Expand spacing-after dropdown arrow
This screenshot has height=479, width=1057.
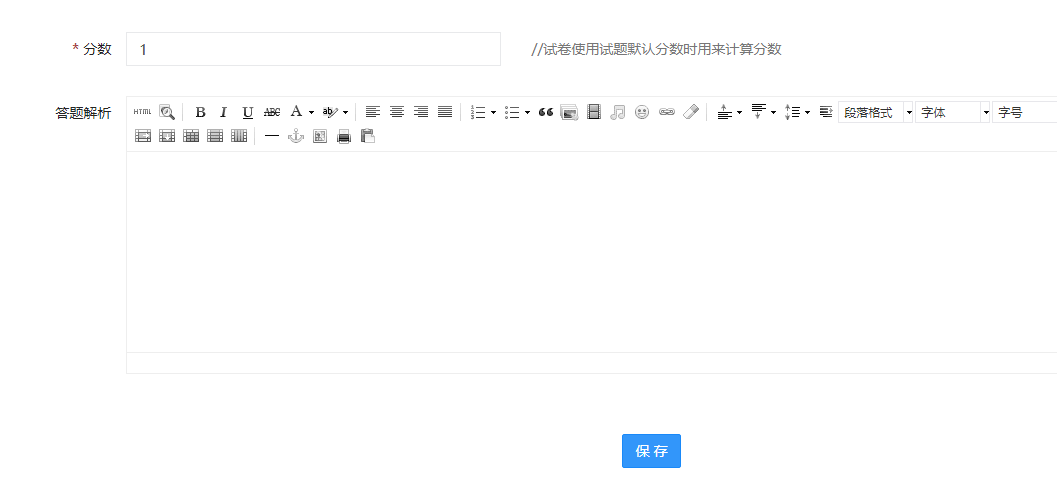pyautogui.click(x=774, y=113)
